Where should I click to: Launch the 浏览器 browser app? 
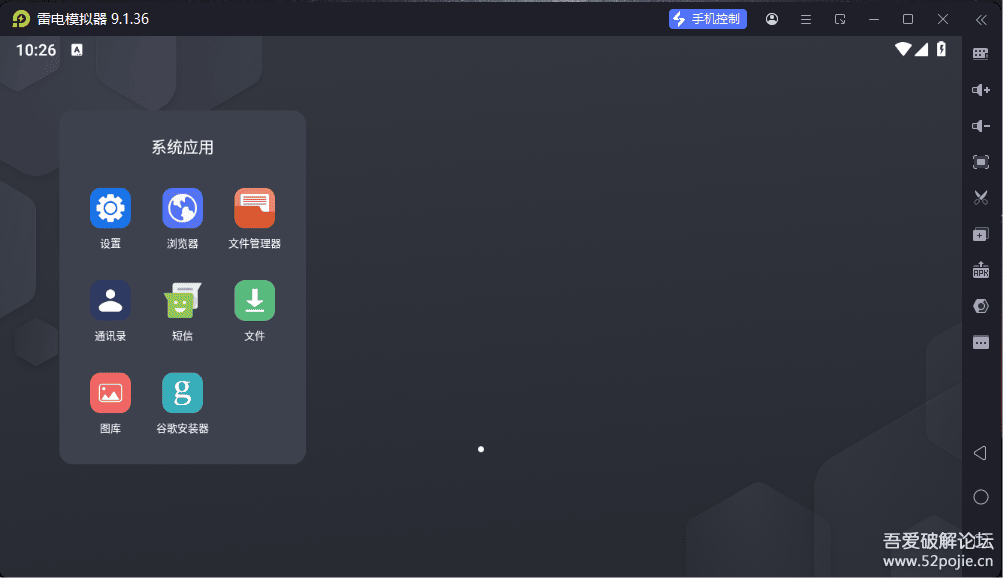pos(182,208)
